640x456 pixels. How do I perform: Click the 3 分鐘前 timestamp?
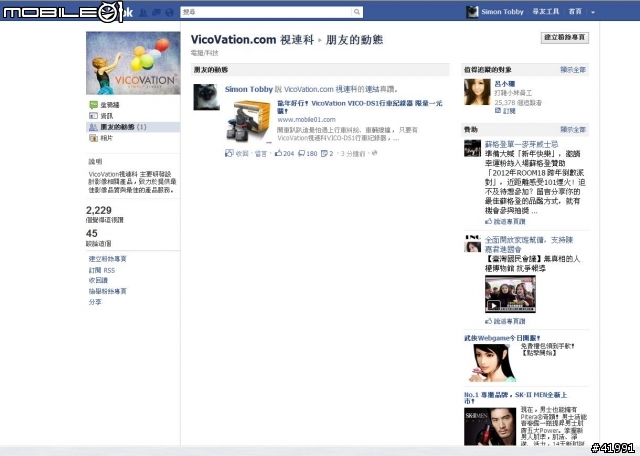tap(353, 153)
